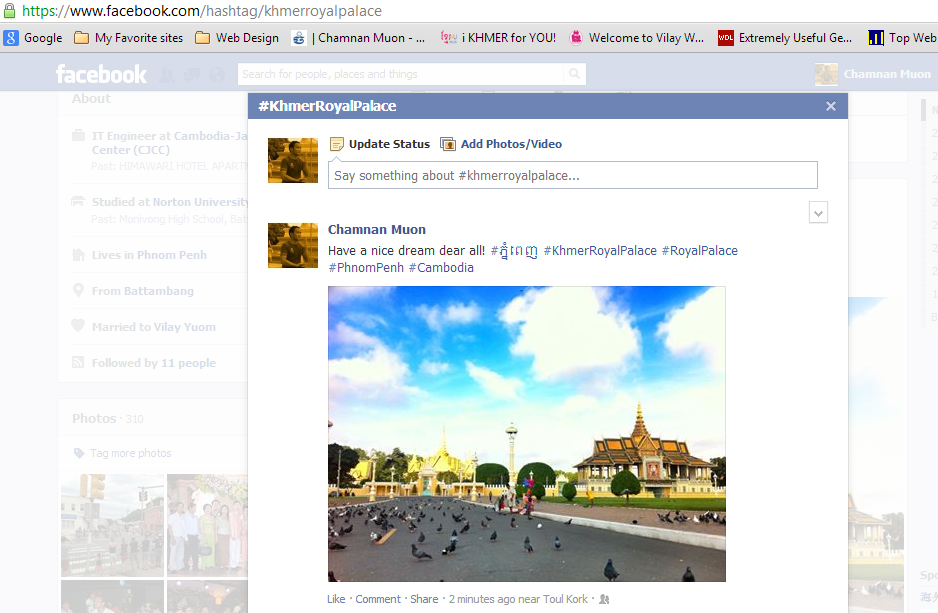Open the post options dropdown arrow
The height and width of the screenshot is (613, 938).
[x=818, y=212]
